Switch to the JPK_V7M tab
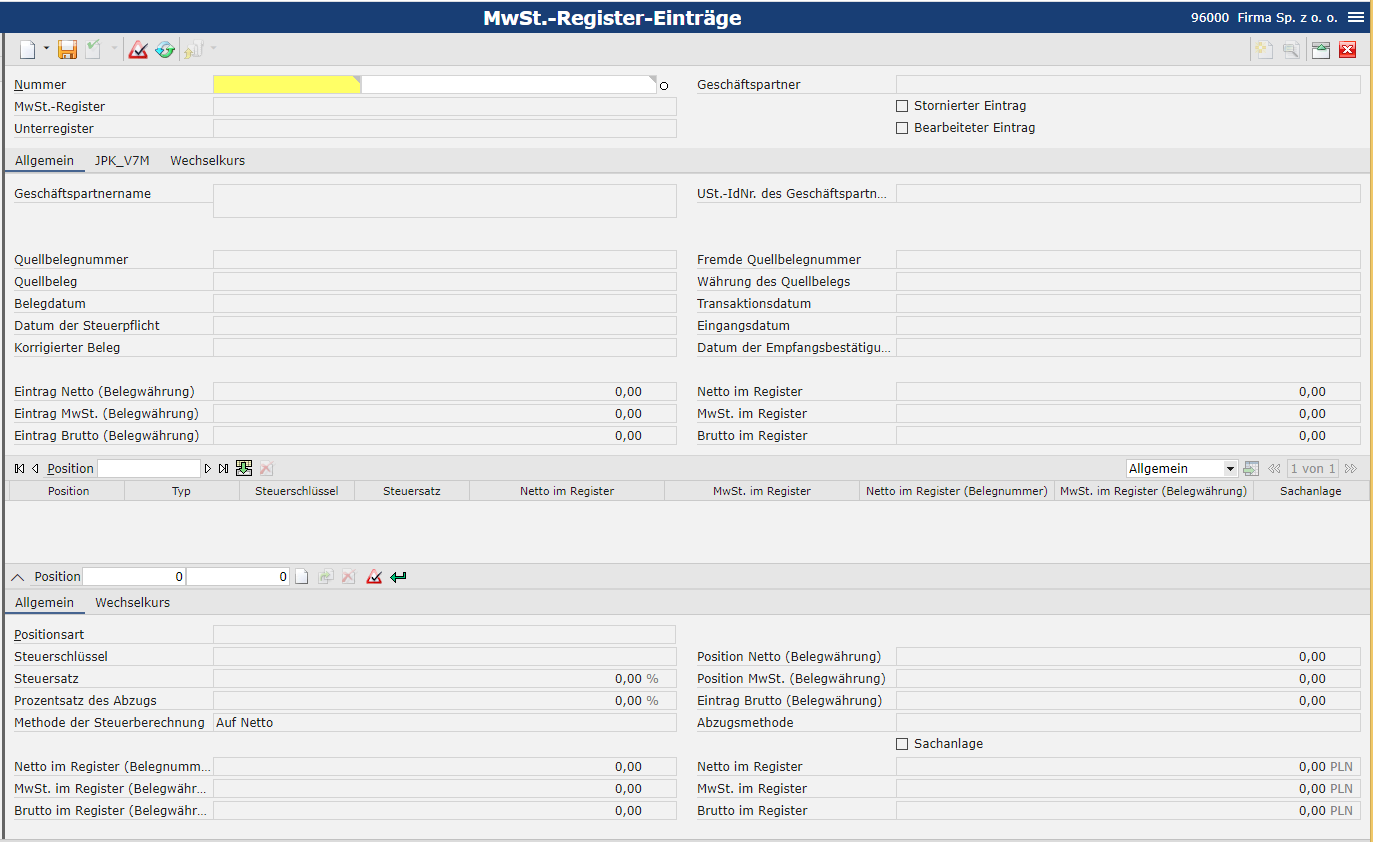This screenshot has width=1373, height=842. [122, 161]
